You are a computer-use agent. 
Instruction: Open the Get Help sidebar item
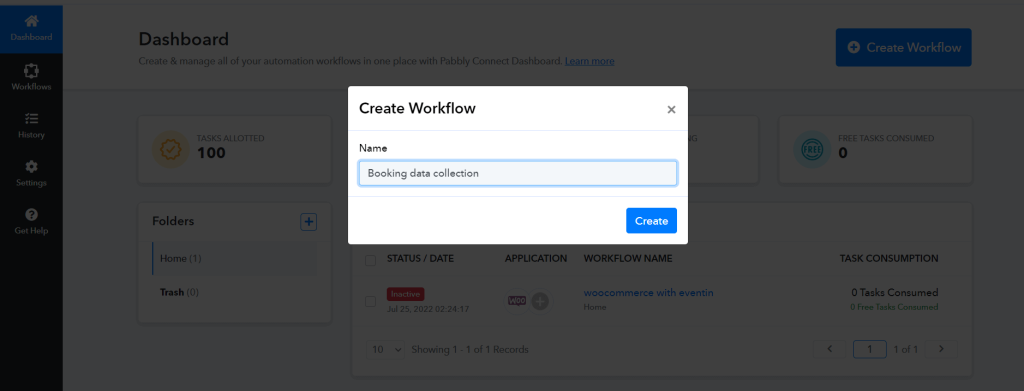pyautogui.click(x=31, y=222)
